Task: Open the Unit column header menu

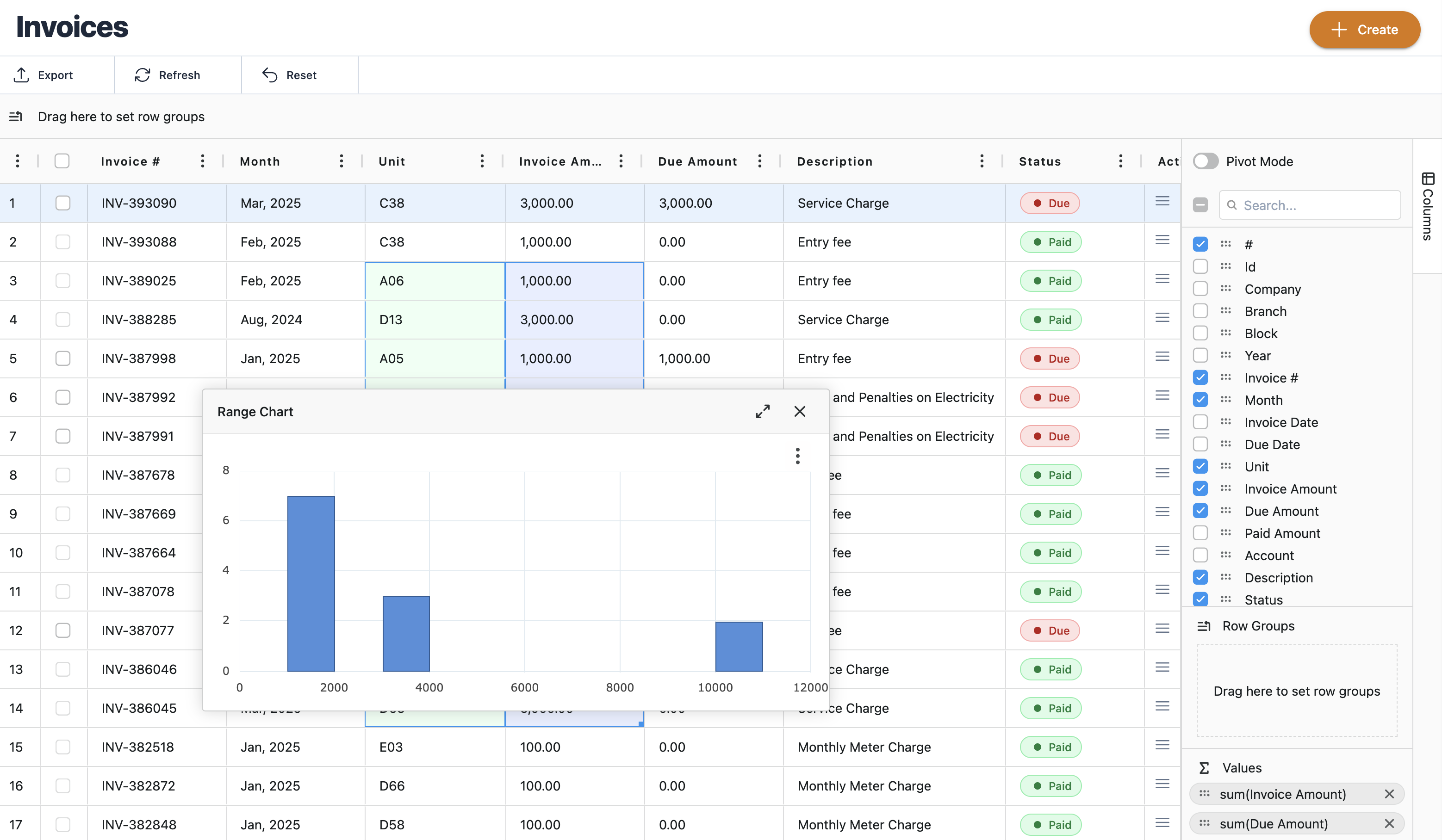Action: [x=482, y=161]
